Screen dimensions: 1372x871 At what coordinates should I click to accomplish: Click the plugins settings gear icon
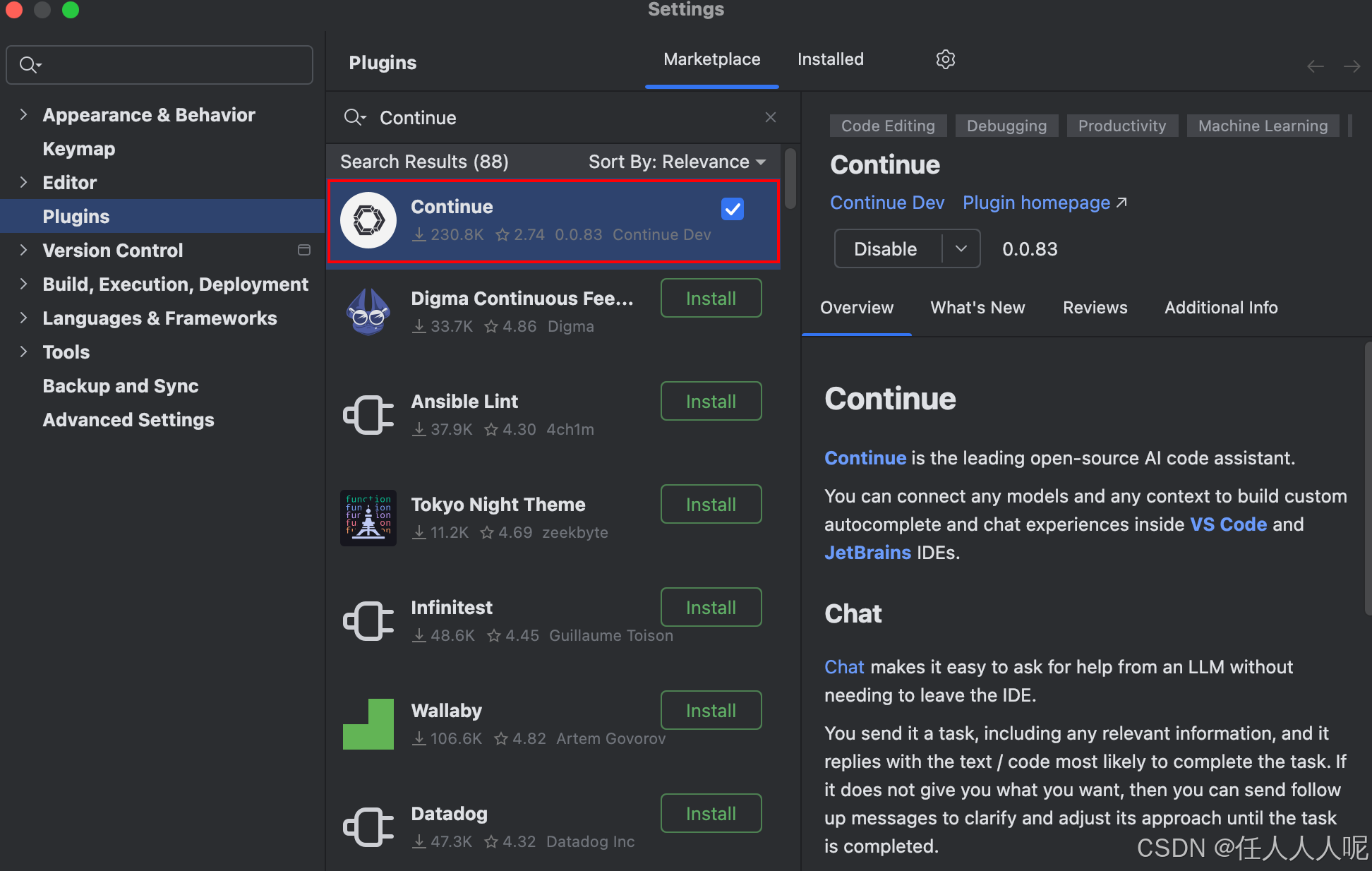(945, 59)
